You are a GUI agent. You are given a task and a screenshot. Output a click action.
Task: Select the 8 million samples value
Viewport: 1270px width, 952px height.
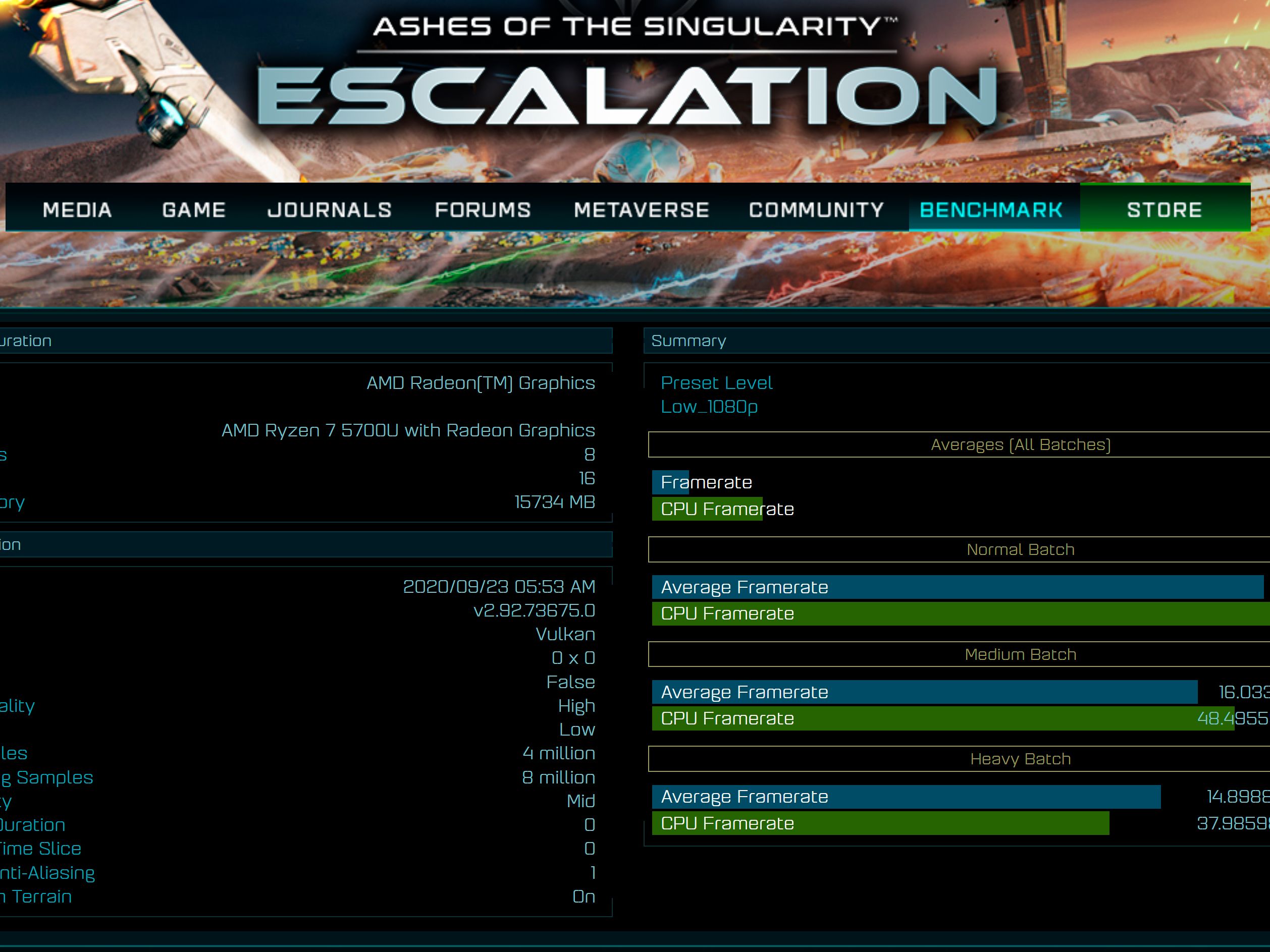tap(559, 777)
